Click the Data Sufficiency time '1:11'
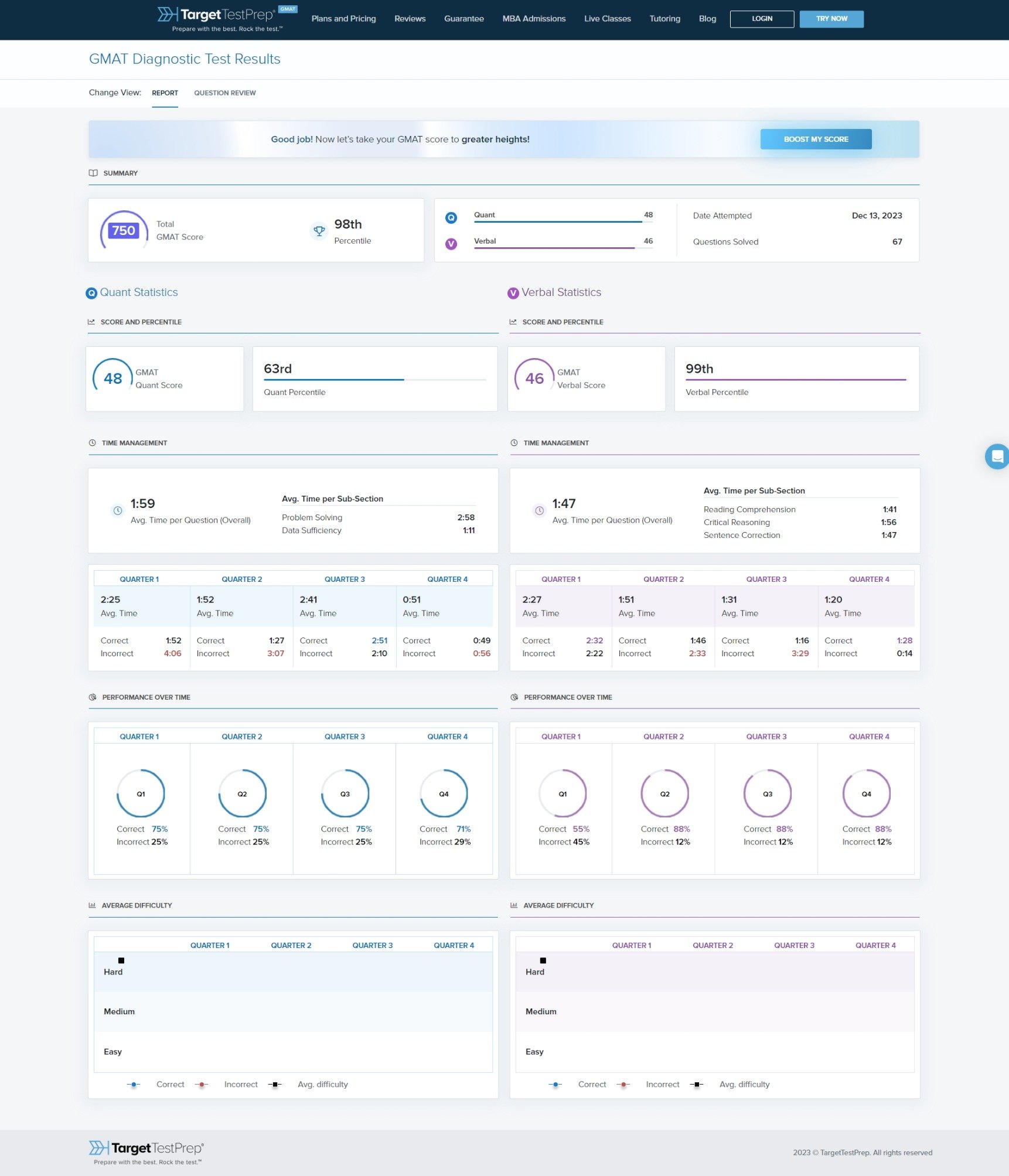This screenshot has width=1009, height=1176. click(469, 530)
